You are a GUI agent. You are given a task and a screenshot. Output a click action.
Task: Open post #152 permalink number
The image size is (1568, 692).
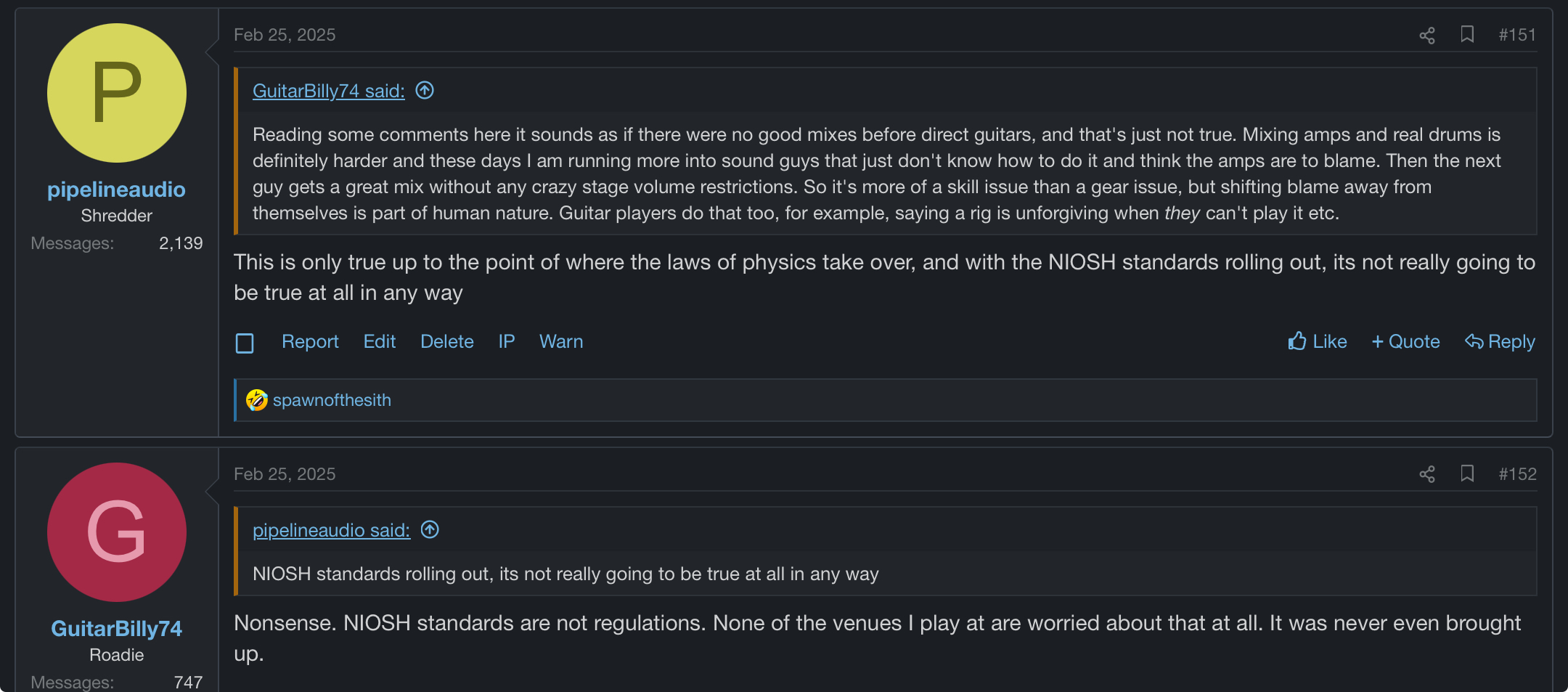pyautogui.click(x=1517, y=474)
